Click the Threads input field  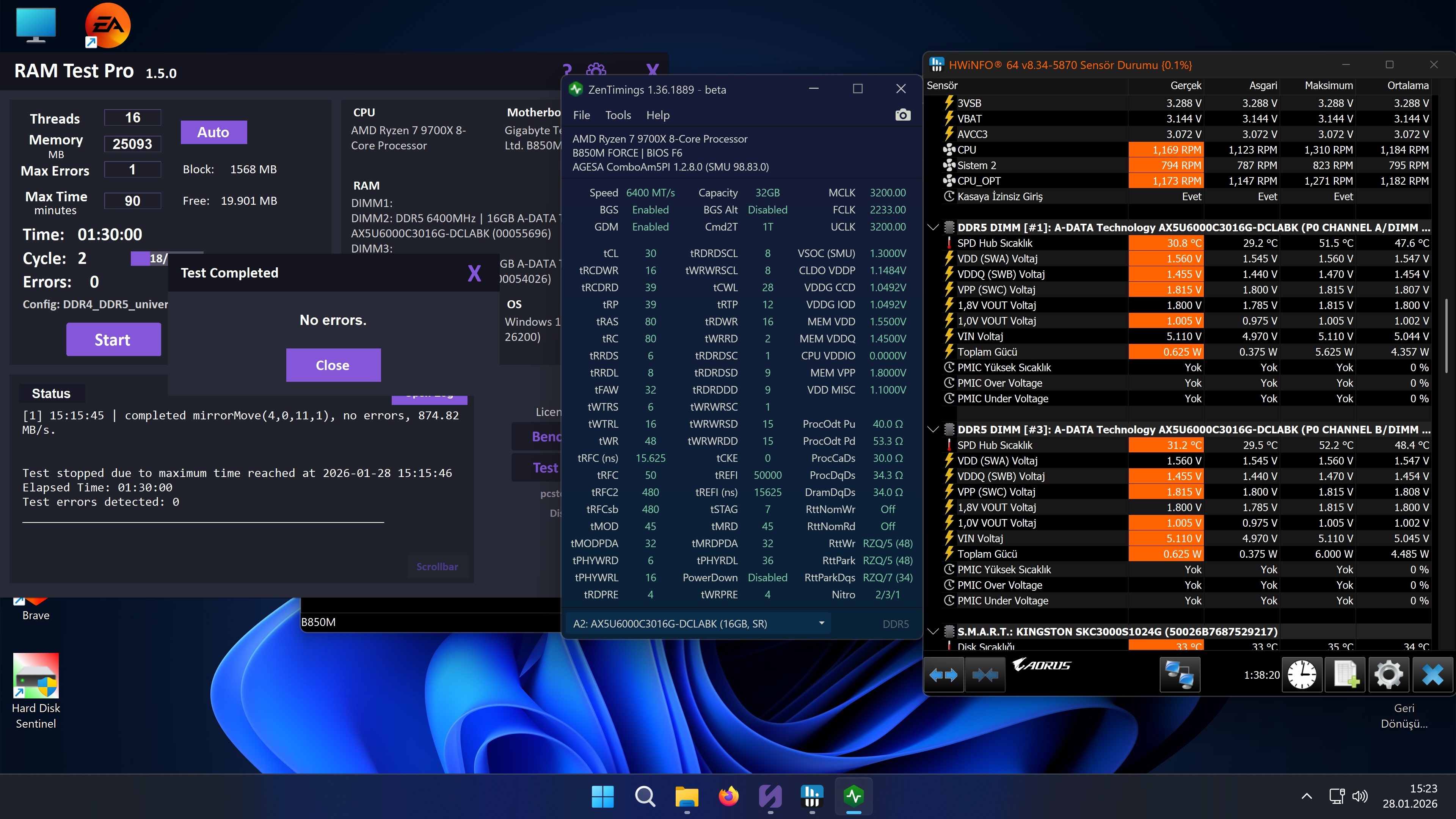(132, 118)
